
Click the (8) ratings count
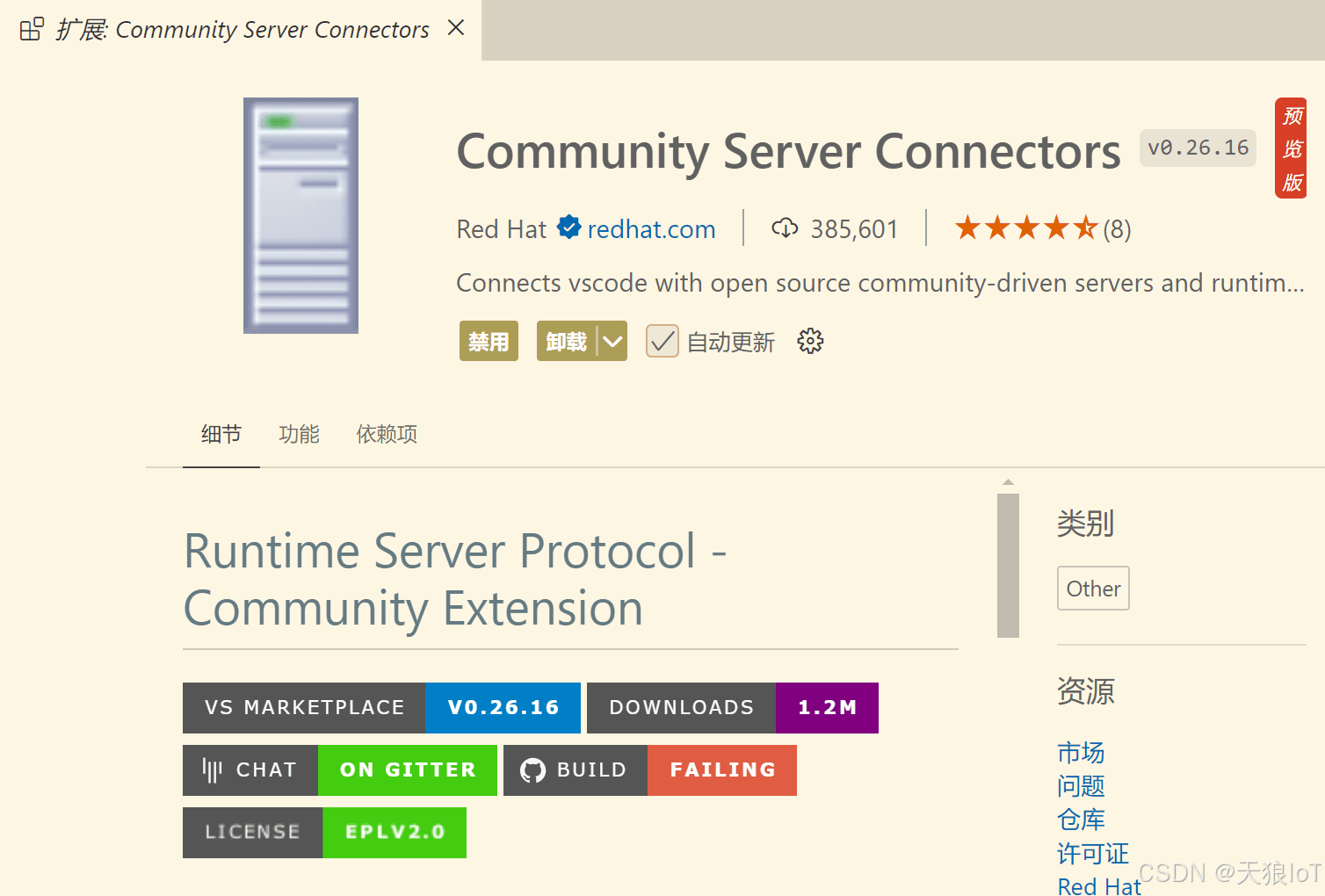click(1118, 229)
